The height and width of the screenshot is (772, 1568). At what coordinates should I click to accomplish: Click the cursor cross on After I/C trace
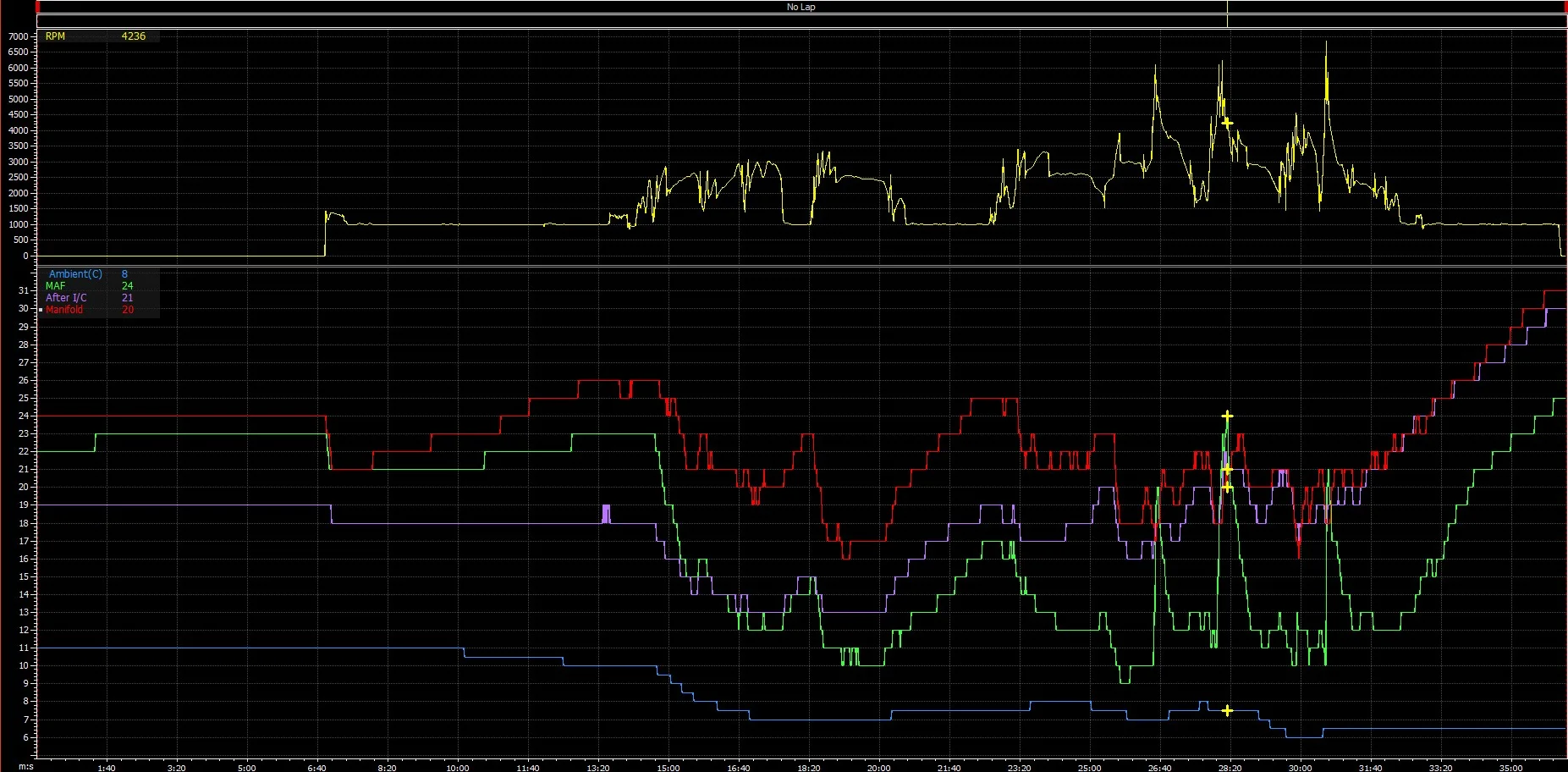(1227, 469)
